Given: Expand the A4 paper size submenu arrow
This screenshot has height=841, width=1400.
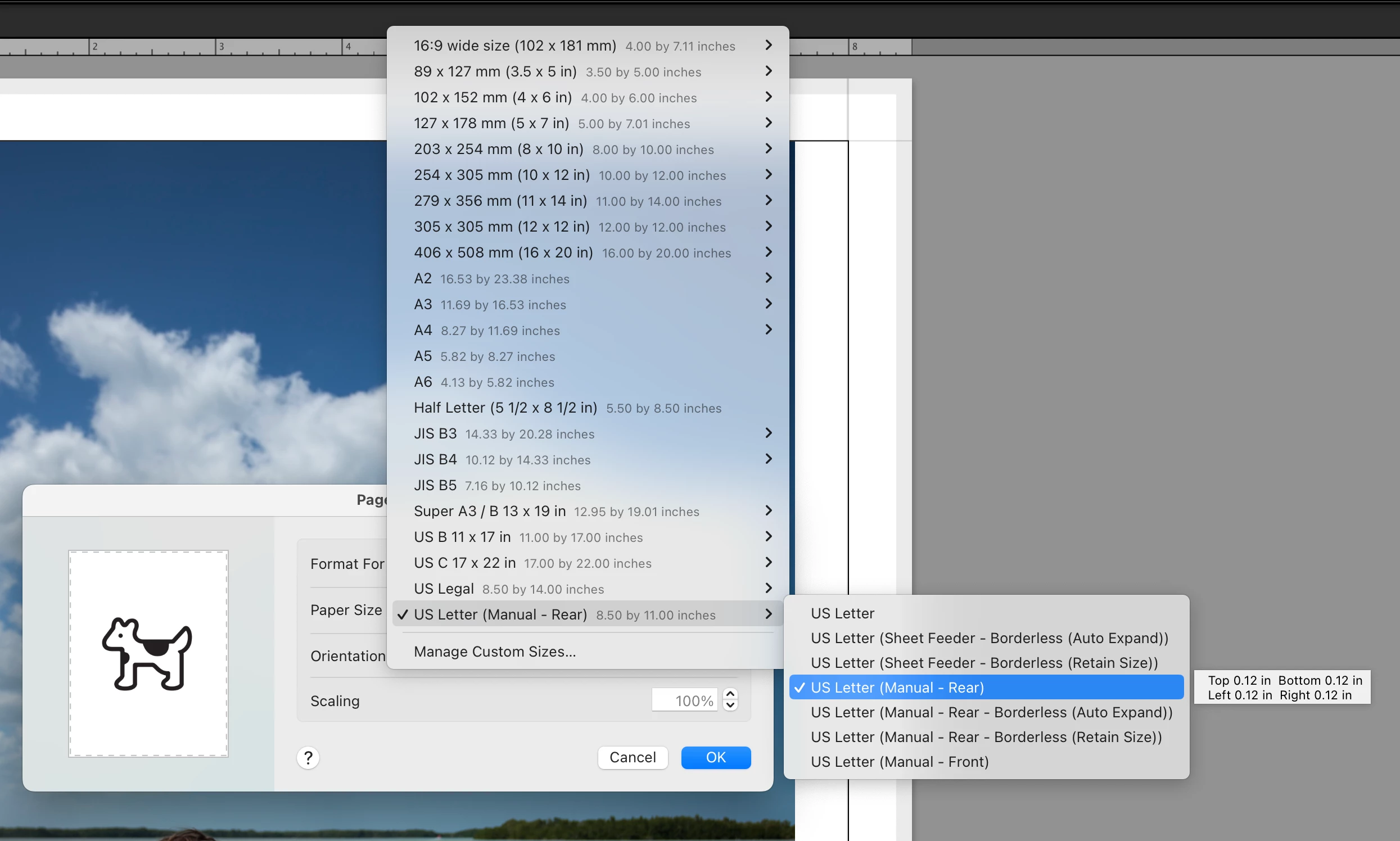Looking at the screenshot, I should [x=768, y=330].
